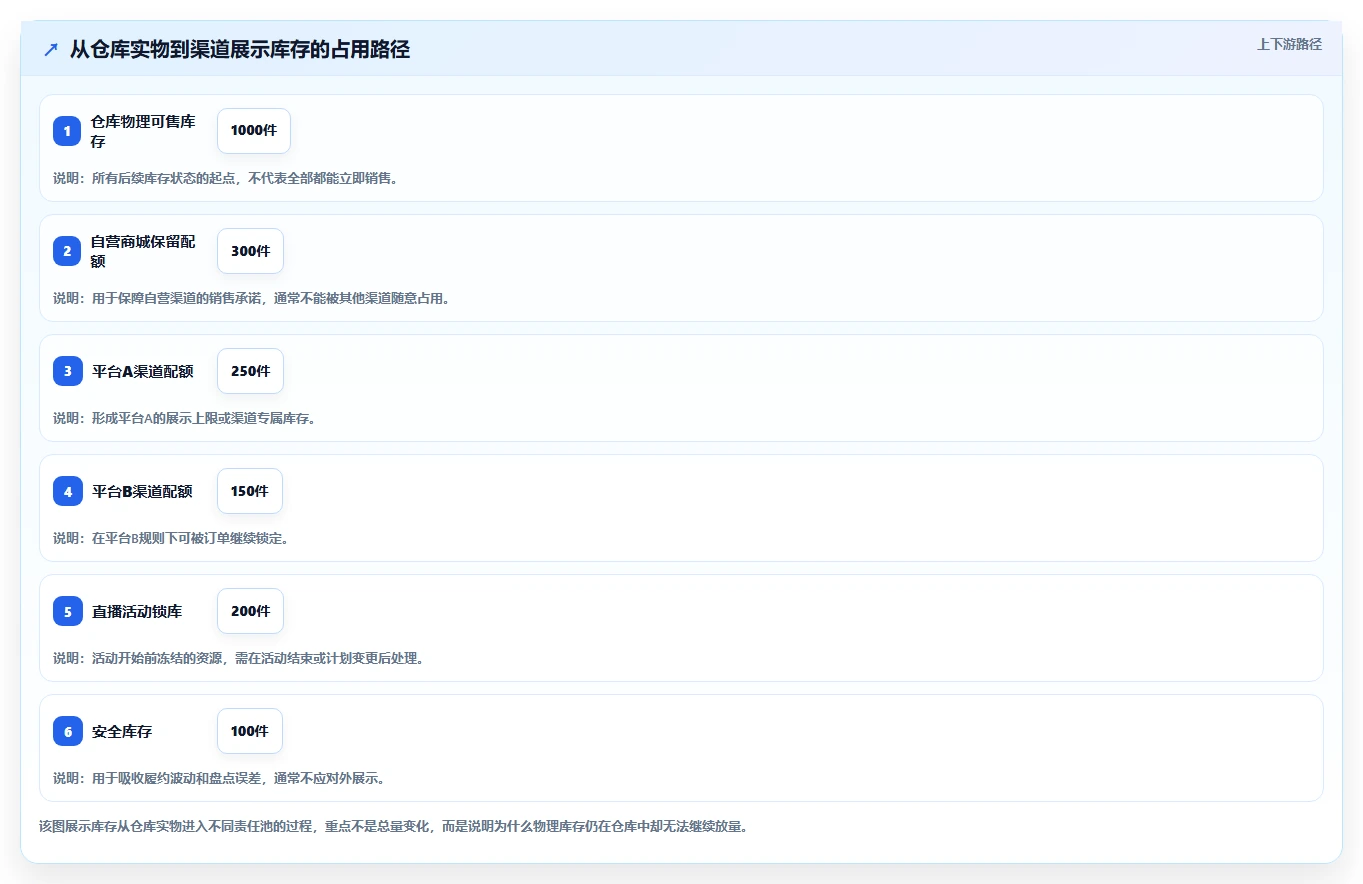Select the 150件 quantity chip
Image resolution: width=1363 pixels, height=884 pixels.
(250, 491)
